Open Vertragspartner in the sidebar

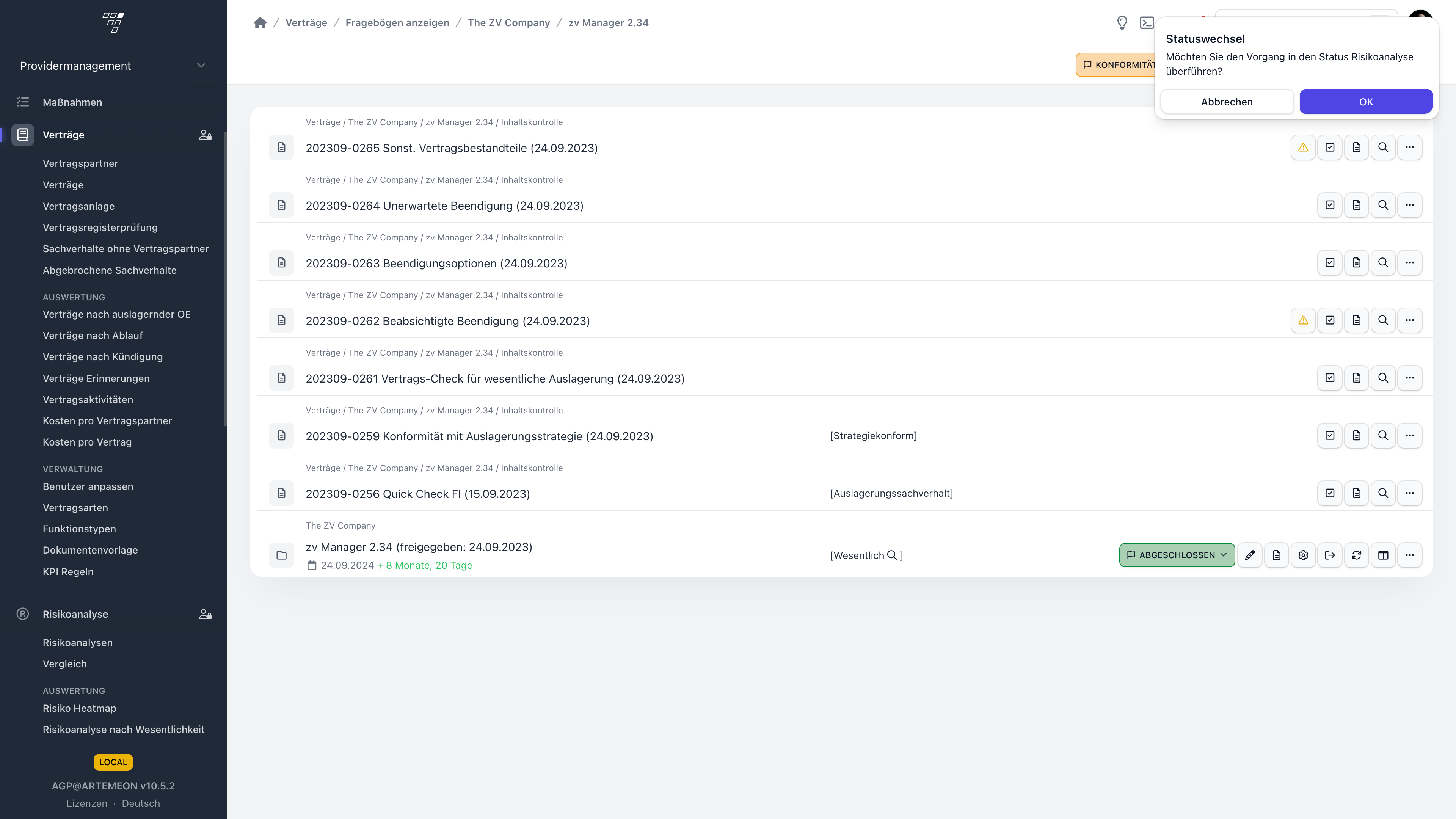click(x=80, y=163)
